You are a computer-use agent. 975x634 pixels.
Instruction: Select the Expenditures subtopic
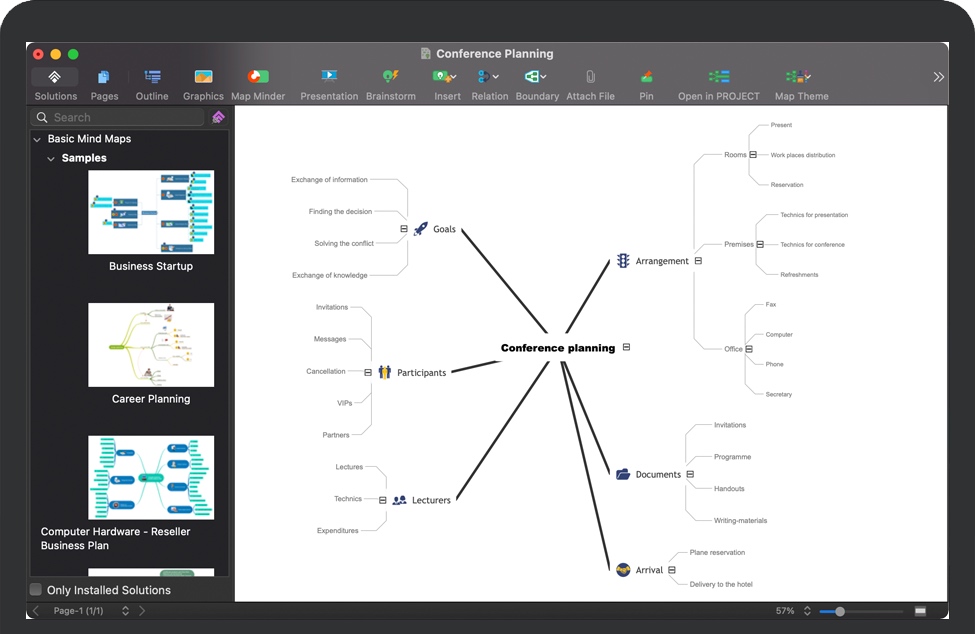pyautogui.click(x=338, y=531)
